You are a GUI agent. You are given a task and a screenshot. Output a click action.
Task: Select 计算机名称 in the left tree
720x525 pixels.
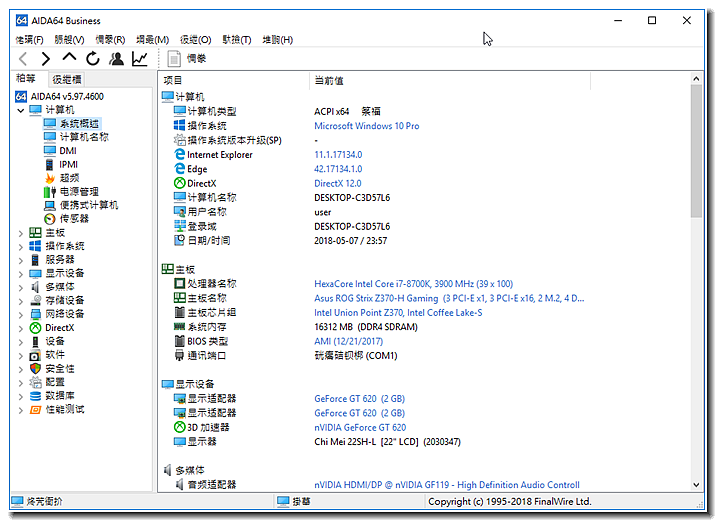[x=76, y=137]
